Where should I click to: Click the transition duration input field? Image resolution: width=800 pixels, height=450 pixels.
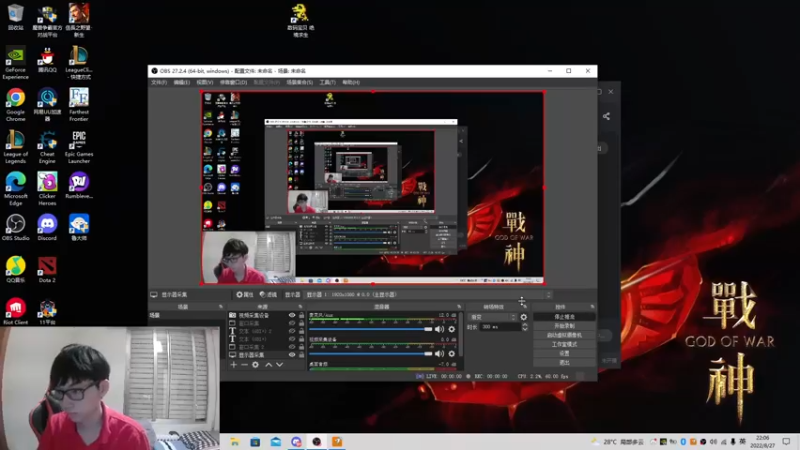tap(499, 327)
